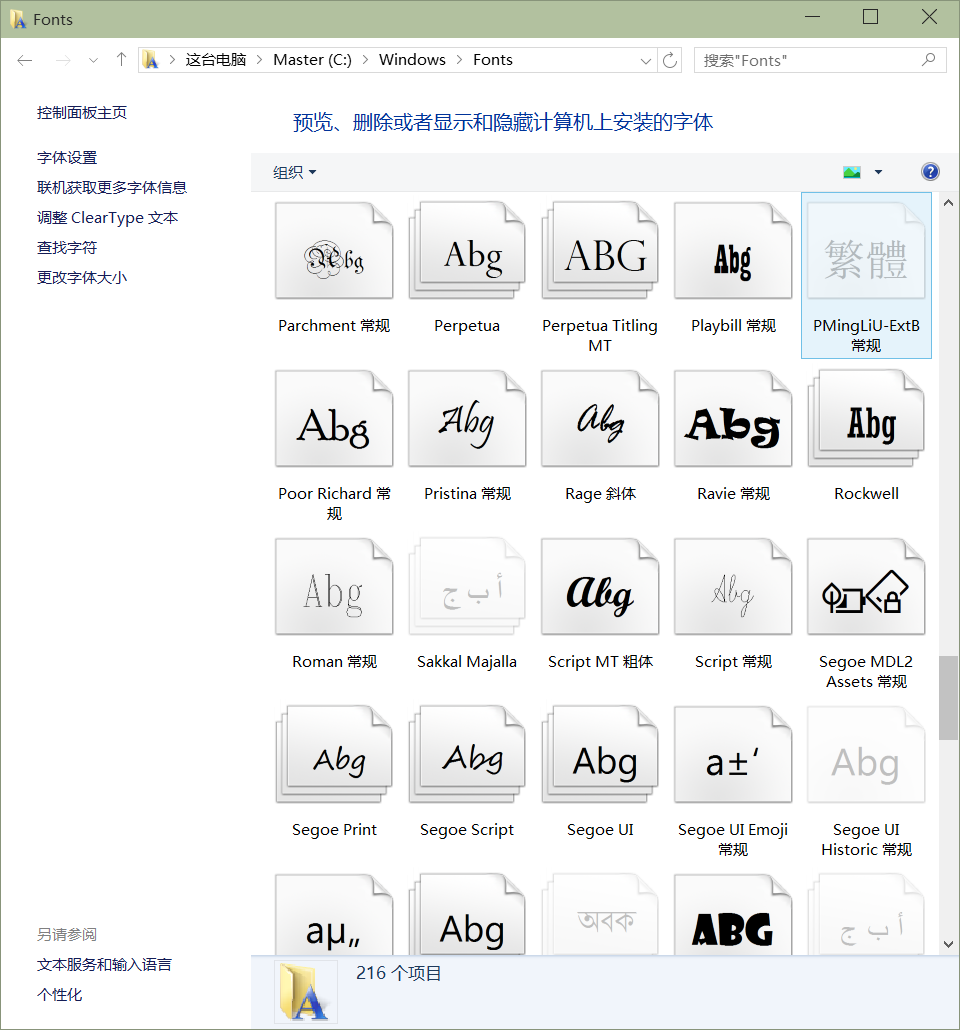Click the Fonts folder icon in the address bar

pos(151,60)
